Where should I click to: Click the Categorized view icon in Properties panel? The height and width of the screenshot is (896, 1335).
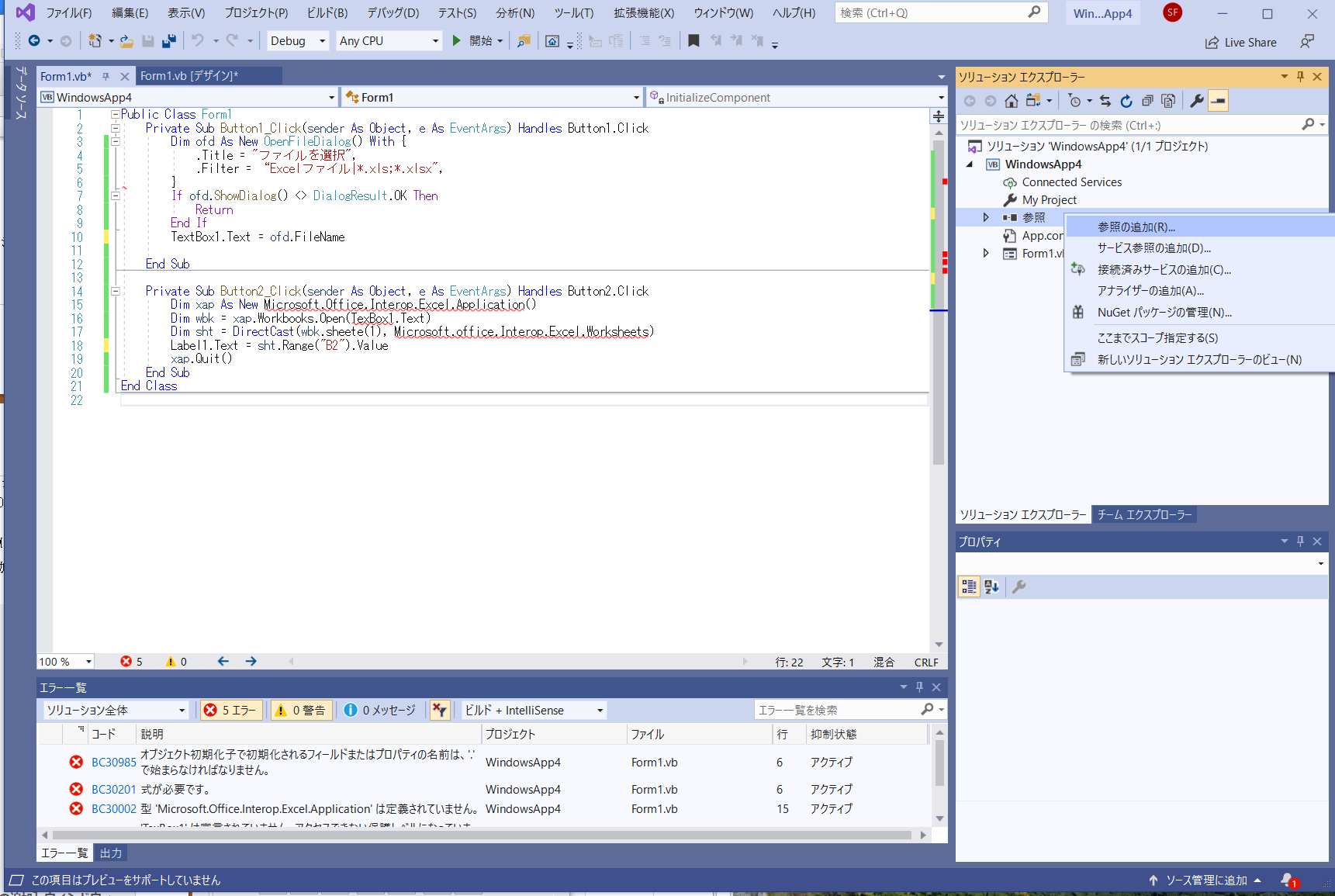click(x=969, y=587)
